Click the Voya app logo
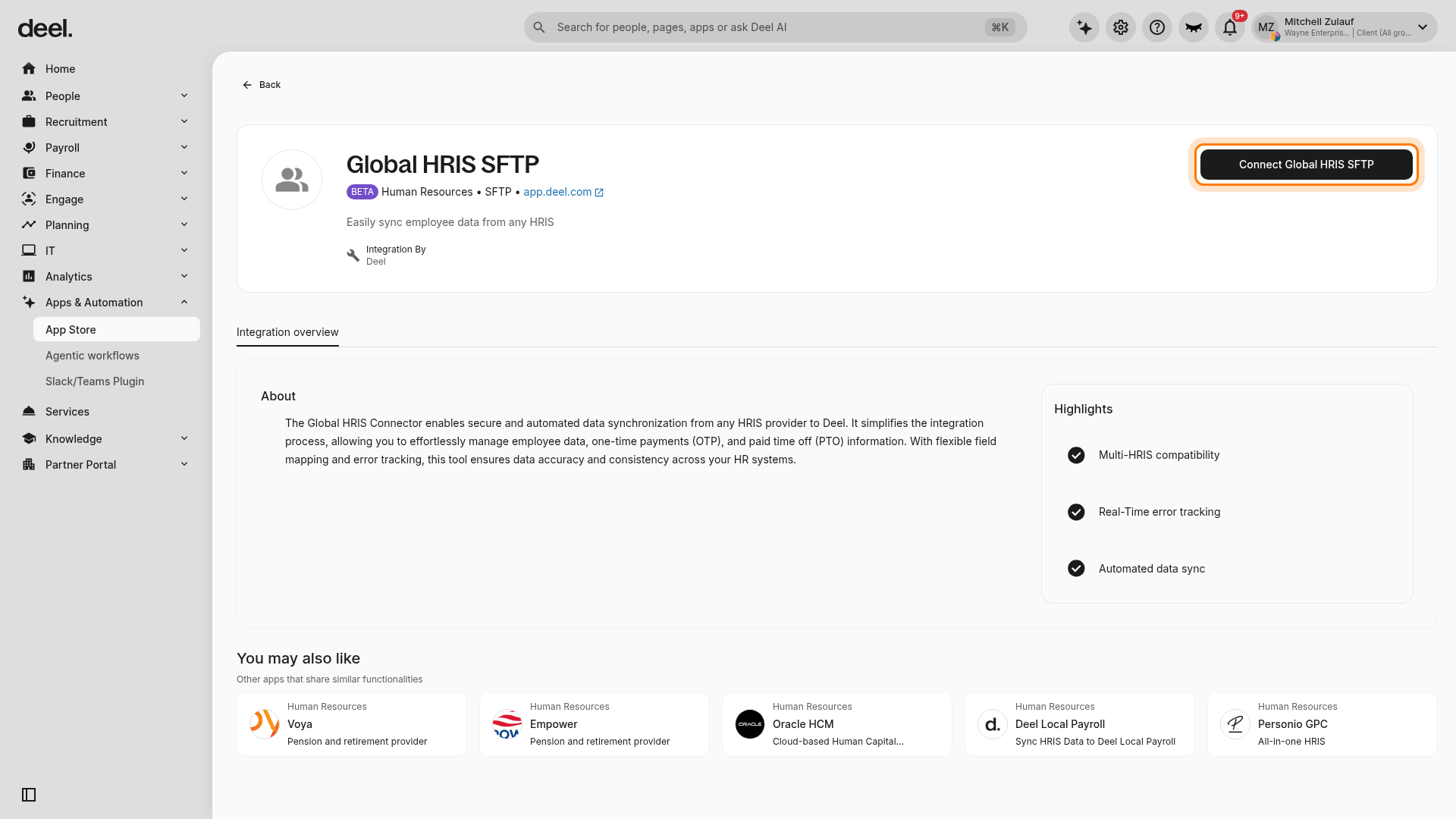 tap(265, 724)
